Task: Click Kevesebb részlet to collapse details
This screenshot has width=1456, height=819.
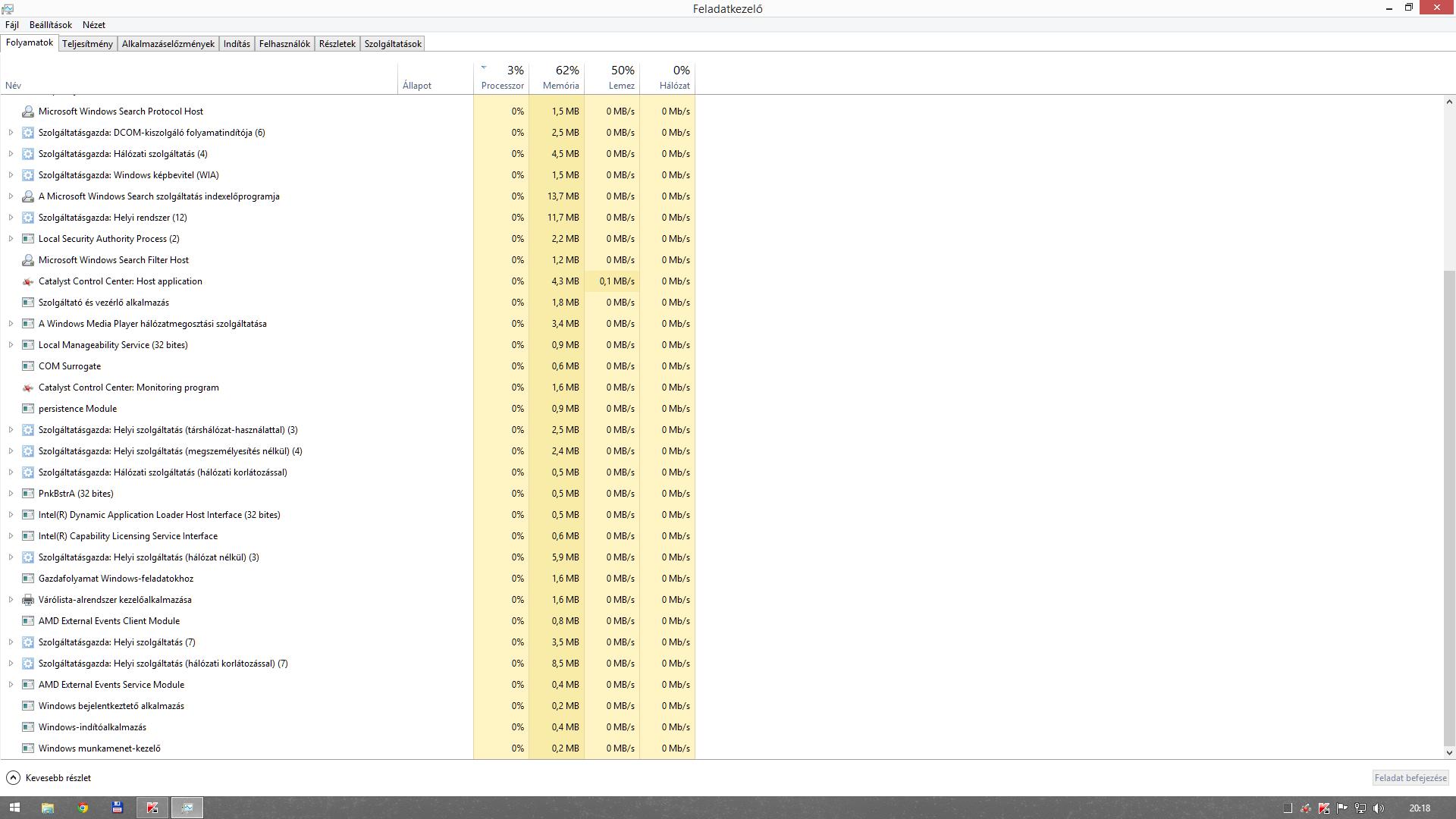Action: (x=49, y=778)
